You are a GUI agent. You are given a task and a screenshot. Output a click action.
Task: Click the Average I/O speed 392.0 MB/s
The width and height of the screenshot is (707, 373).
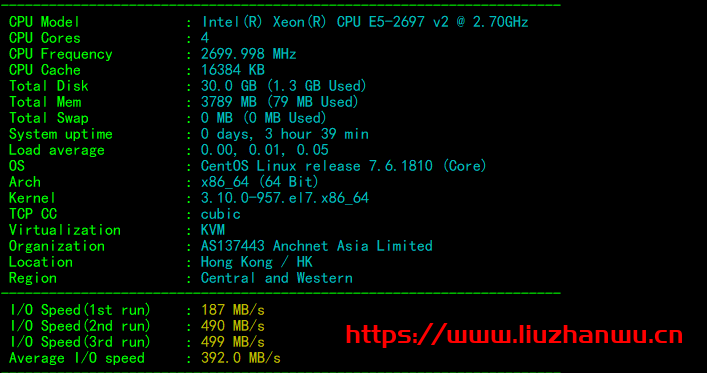(x=241, y=358)
